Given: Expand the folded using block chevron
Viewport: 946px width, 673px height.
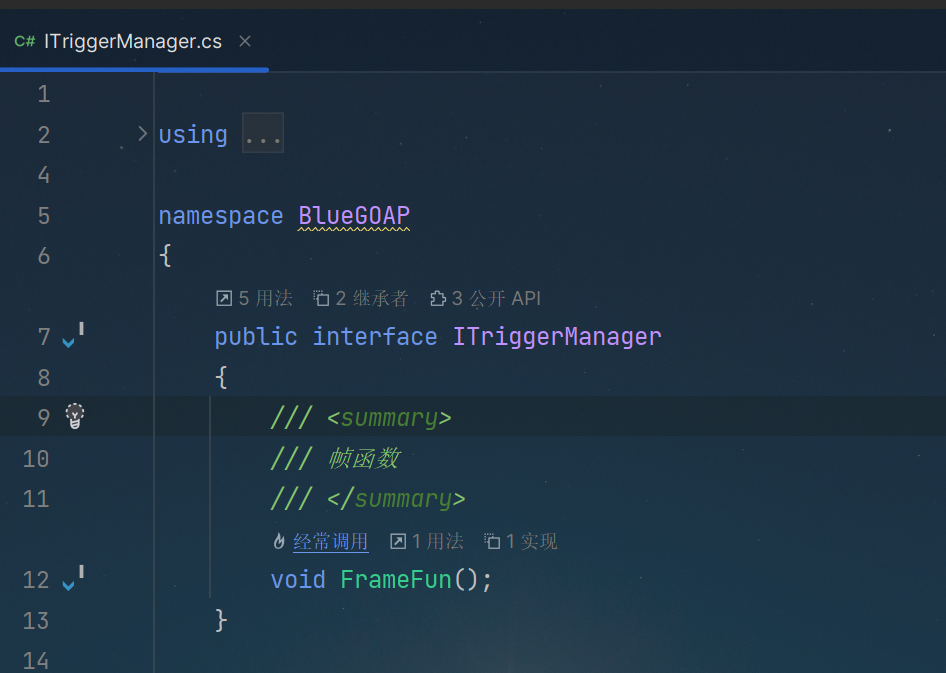Looking at the screenshot, I should click(142, 134).
